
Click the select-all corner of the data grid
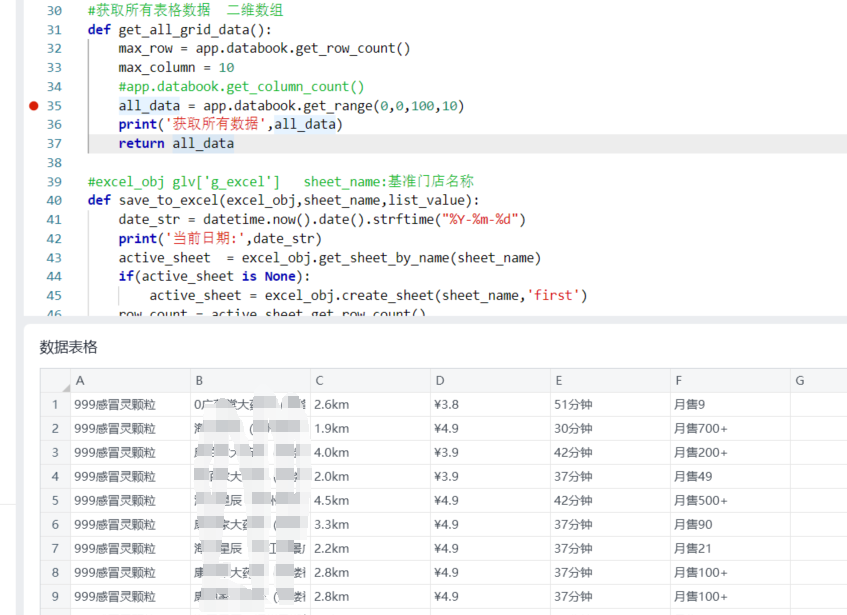point(55,381)
